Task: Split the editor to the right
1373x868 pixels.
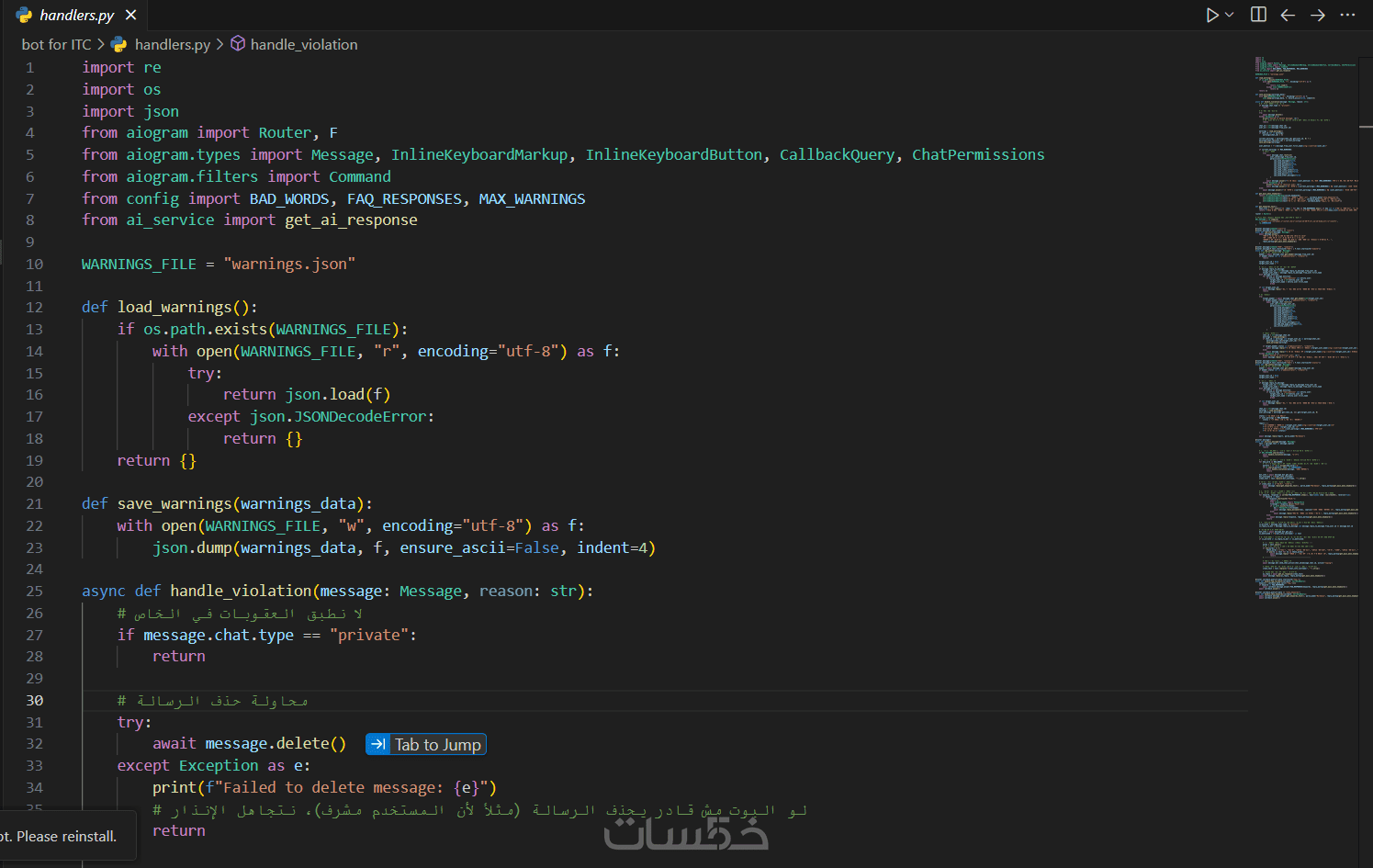Action: click(1258, 15)
